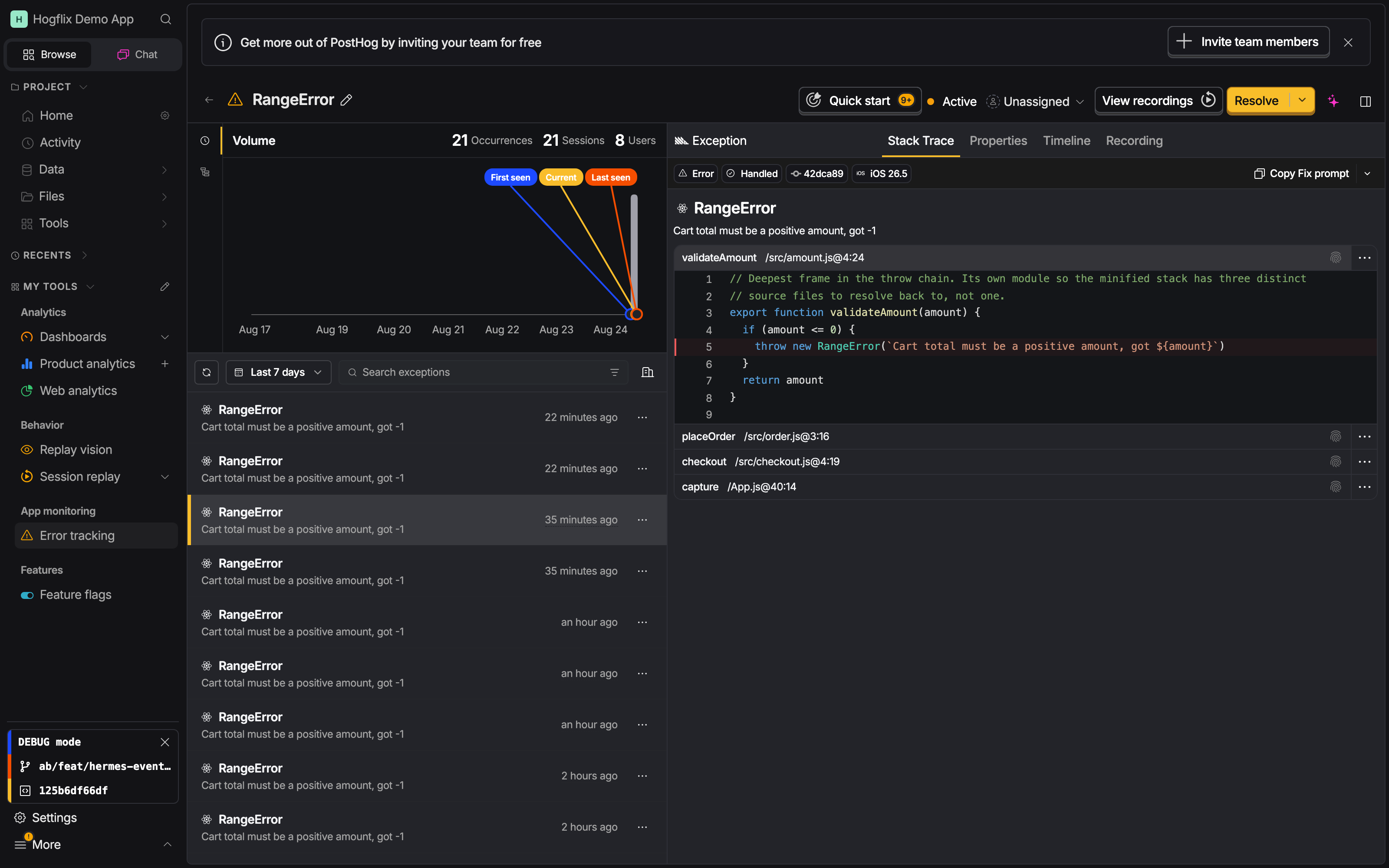Open more options for the checkout frame
This screenshot has height=868, width=1389.
tap(1364, 462)
